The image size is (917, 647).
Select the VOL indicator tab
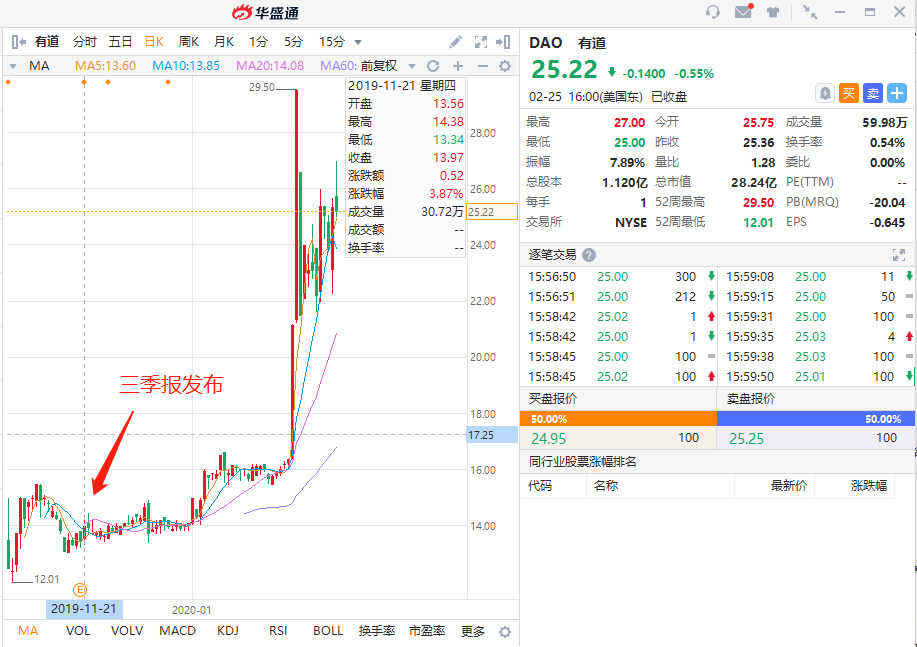coord(78,631)
